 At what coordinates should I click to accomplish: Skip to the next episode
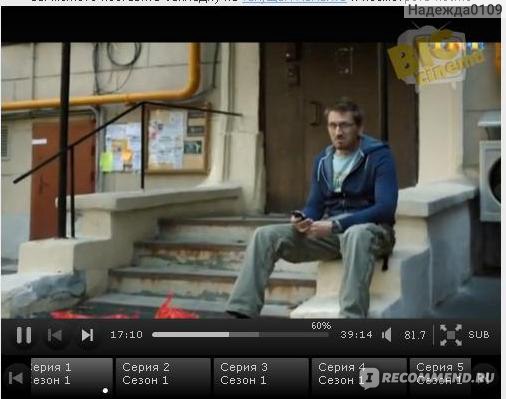(88, 335)
